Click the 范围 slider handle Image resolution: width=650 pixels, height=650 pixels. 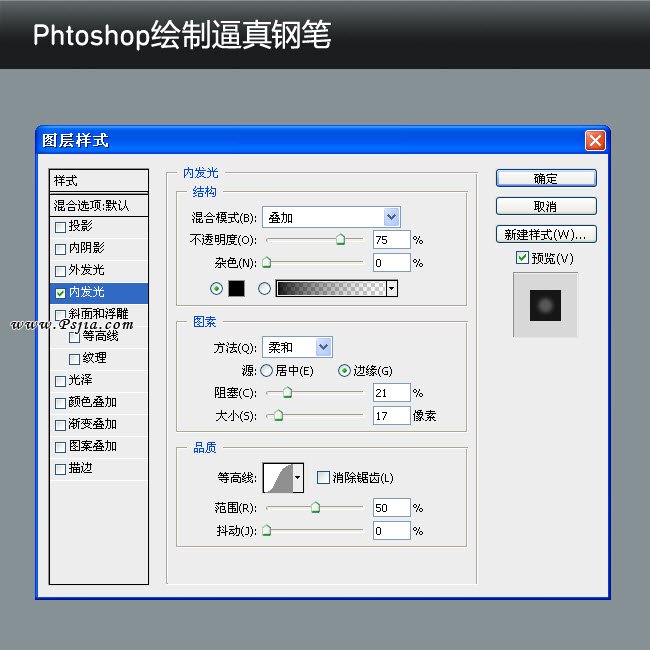click(315, 507)
